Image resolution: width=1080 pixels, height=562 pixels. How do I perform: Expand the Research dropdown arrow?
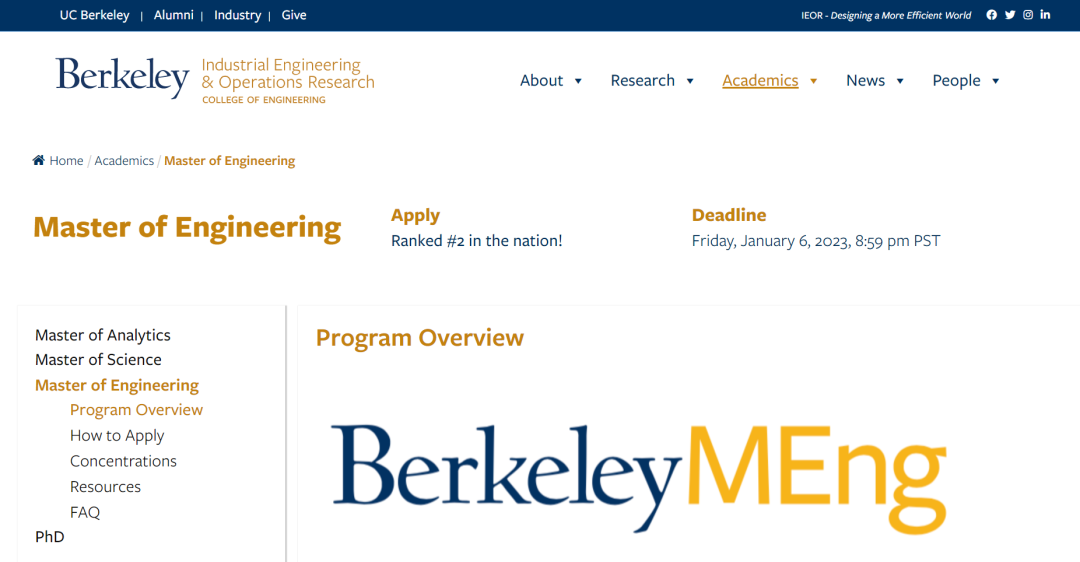[690, 81]
